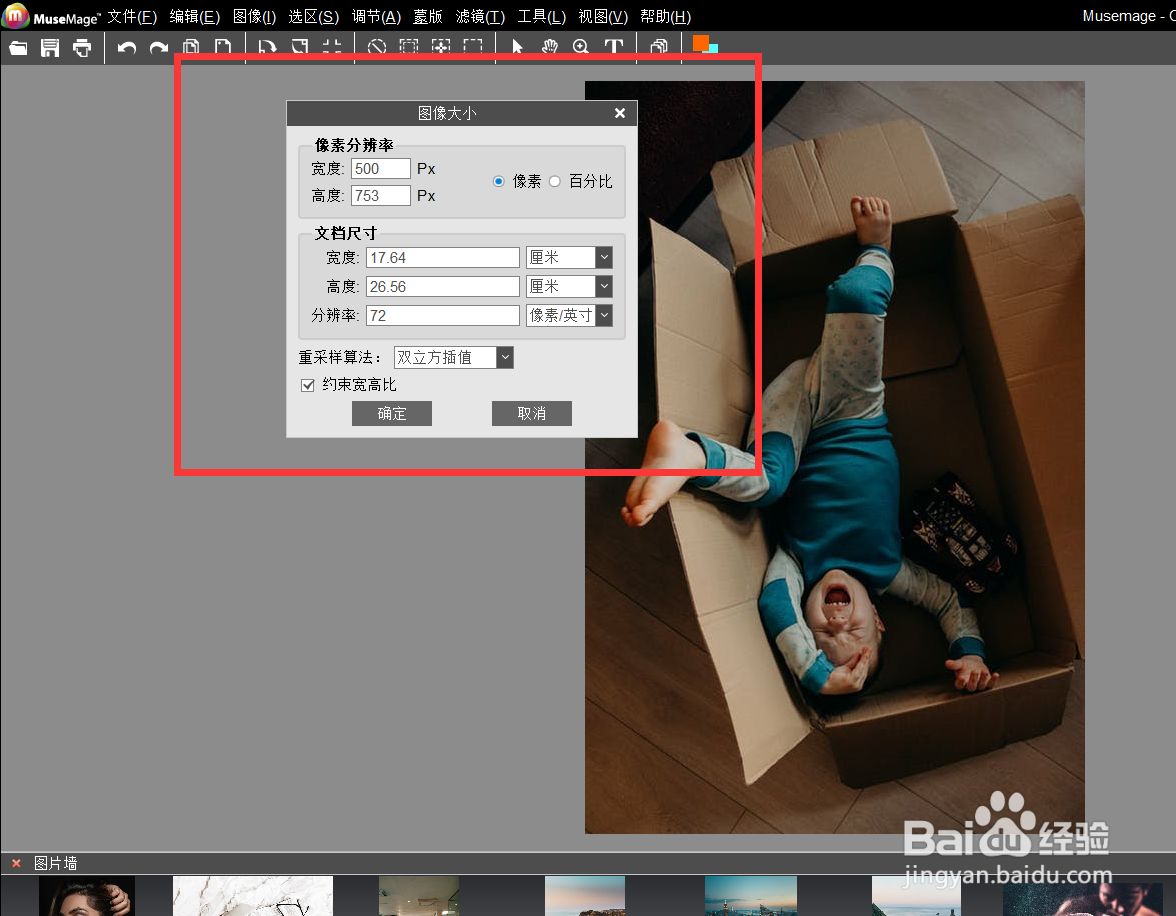The width and height of the screenshot is (1176, 916).
Task: Click the deselect circle-slash icon
Action: click(x=377, y=47)
